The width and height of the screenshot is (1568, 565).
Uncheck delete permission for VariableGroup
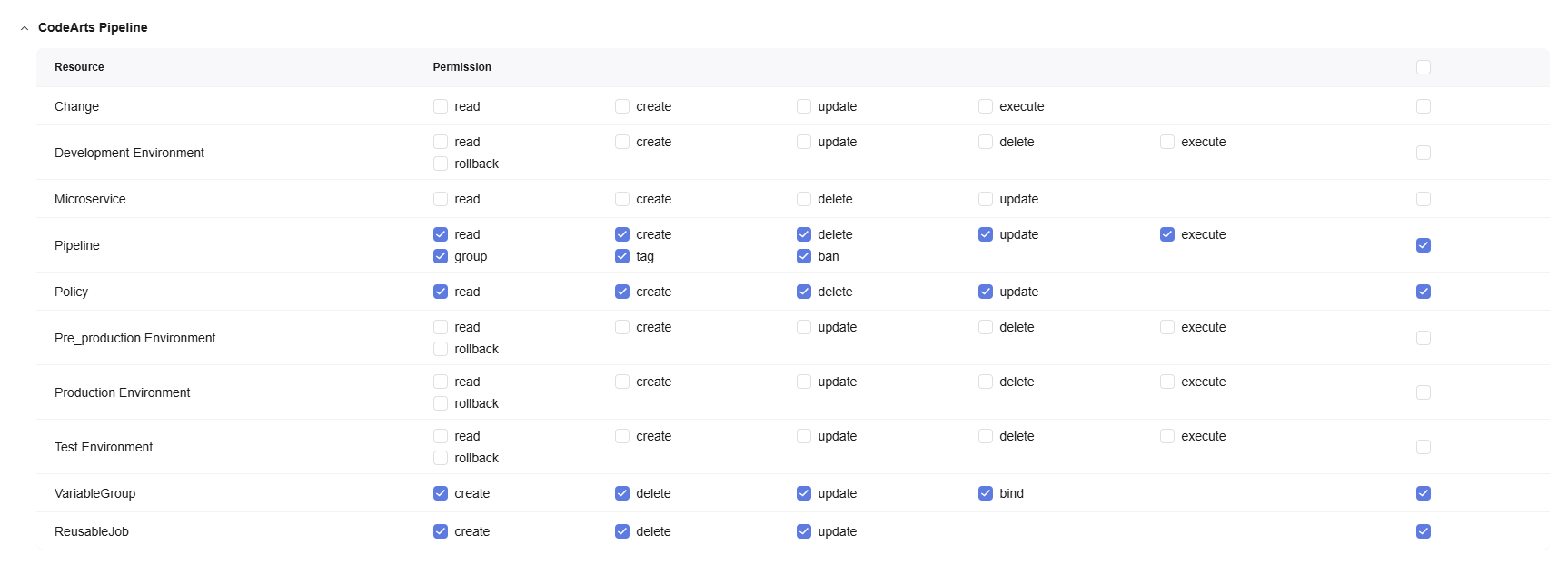622,493
